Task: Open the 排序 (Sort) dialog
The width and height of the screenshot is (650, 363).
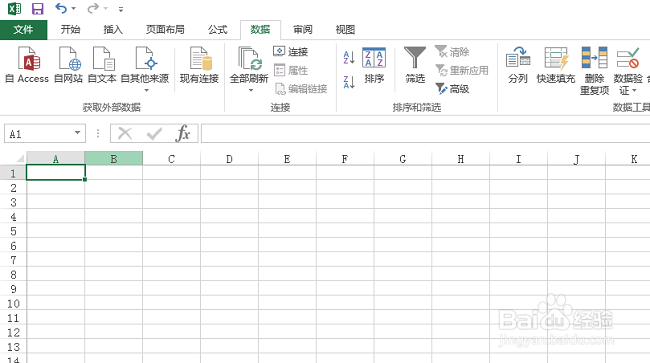Action: coord(374,65)
